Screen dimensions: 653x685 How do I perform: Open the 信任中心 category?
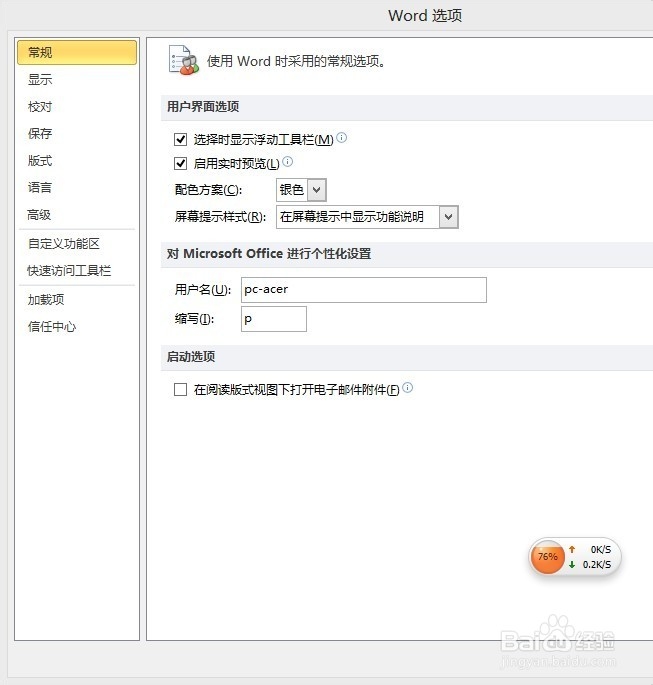[x=52, y=326]
